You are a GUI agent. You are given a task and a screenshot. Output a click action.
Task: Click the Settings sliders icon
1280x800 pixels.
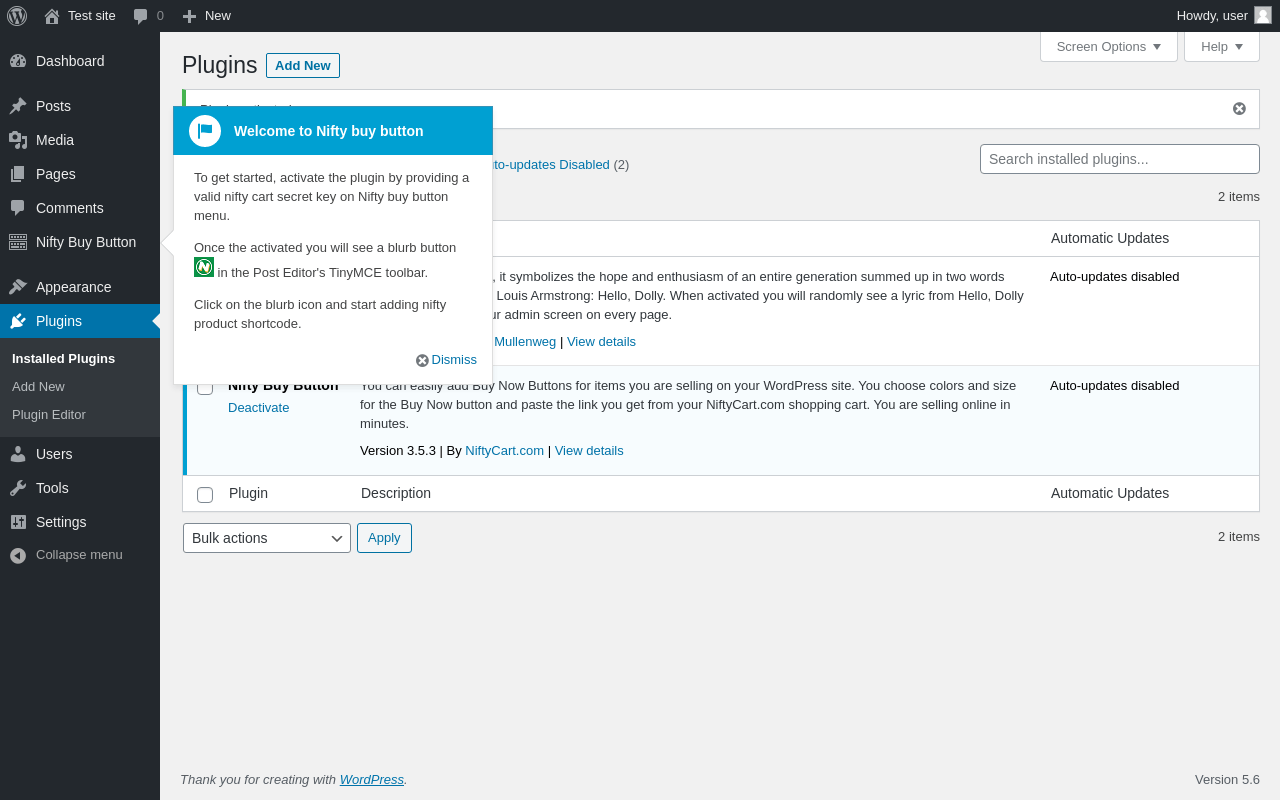pyautogui.click(x=18, y=522)
